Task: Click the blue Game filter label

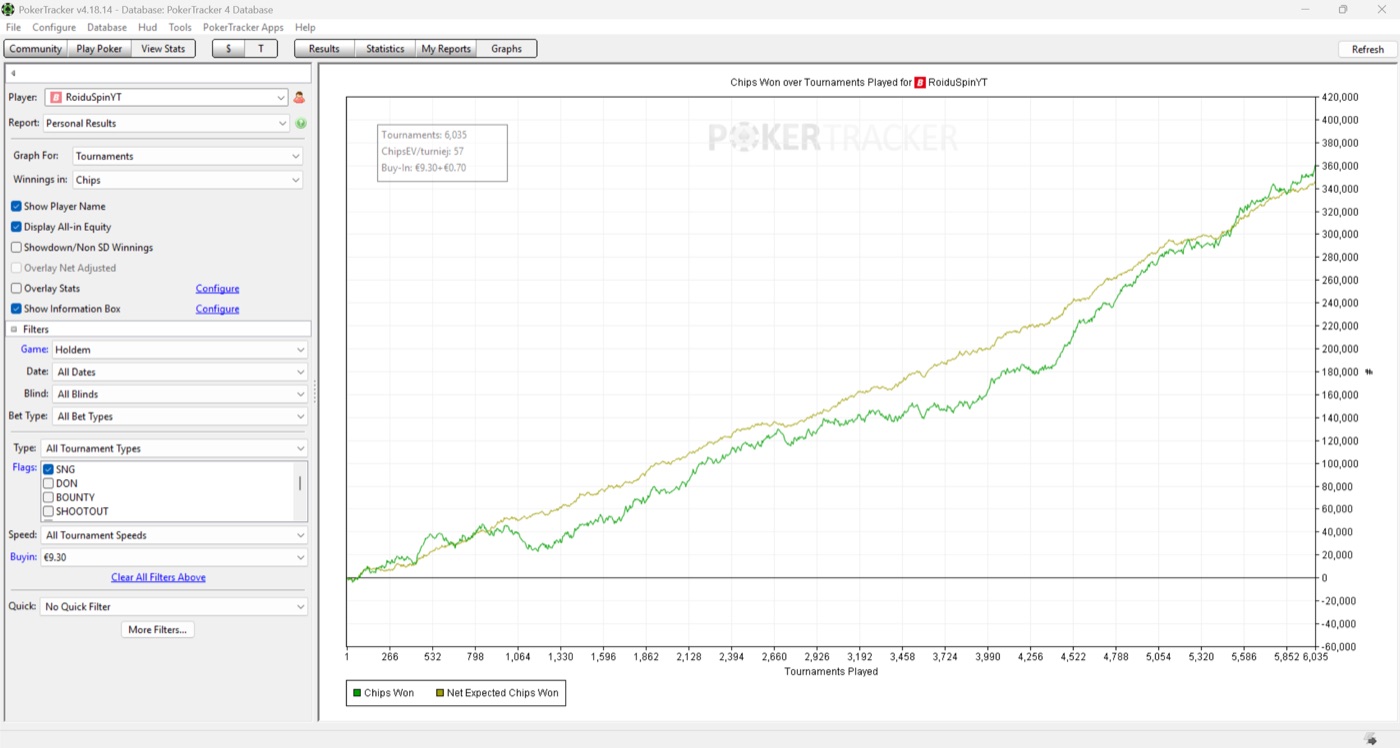Action: point(34,349)
